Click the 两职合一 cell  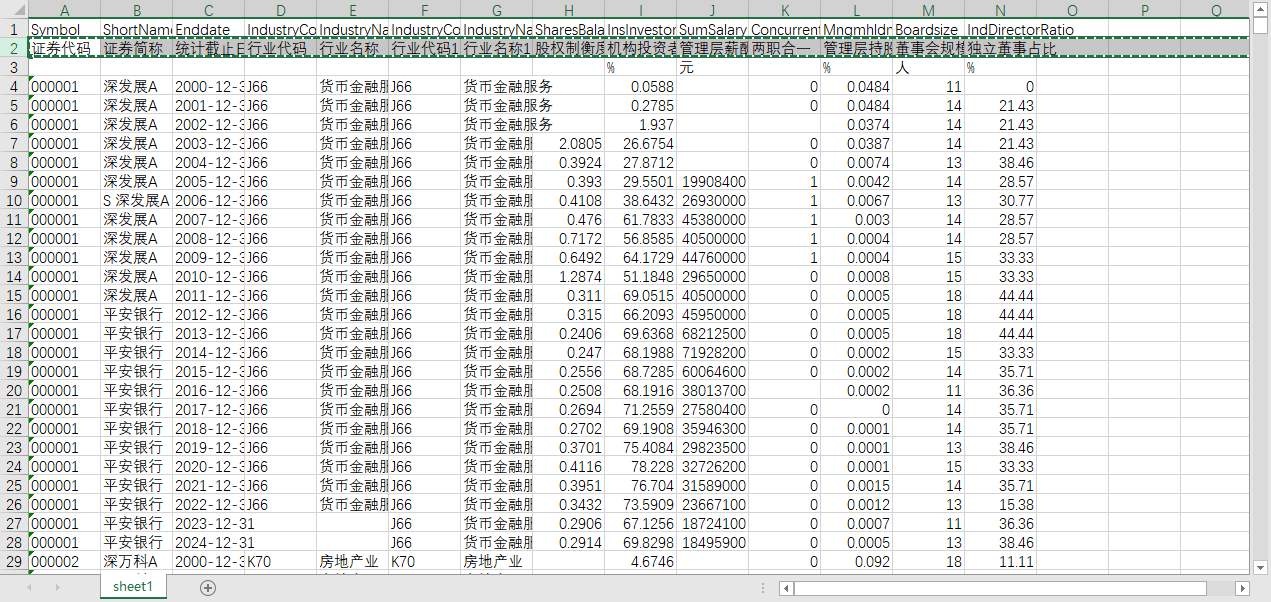point(784,49)
